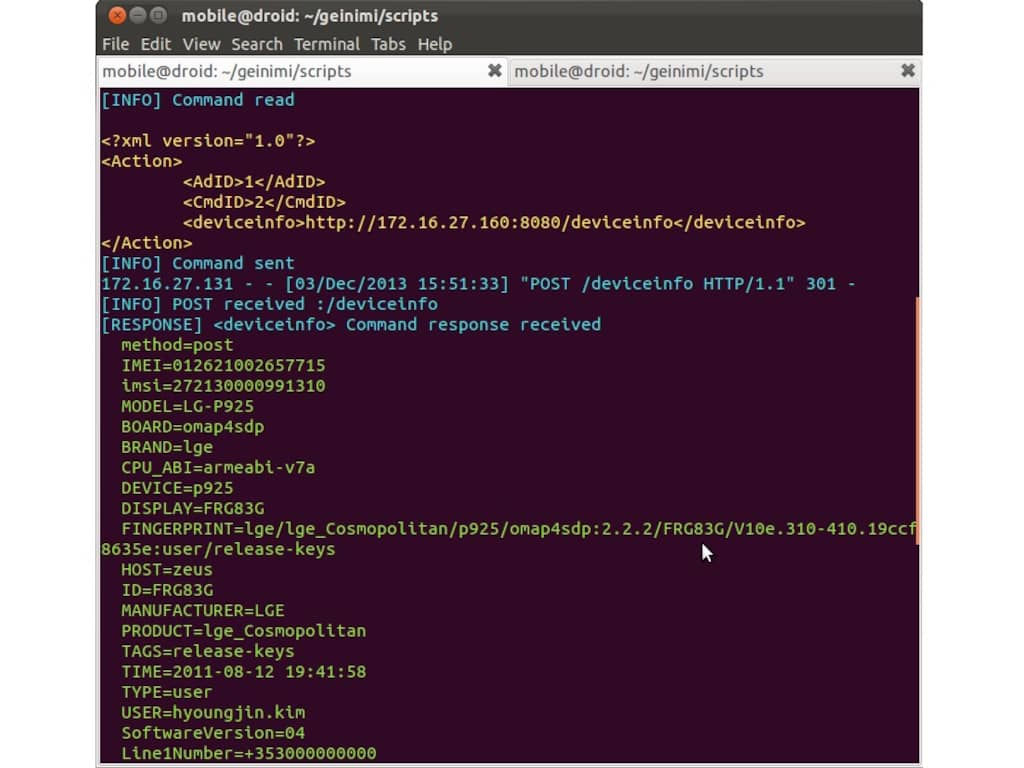This screenshot has height=768, width=1024.
Task: Click the 172.16.27.131 POST log line
Action: tap(478, 284)
